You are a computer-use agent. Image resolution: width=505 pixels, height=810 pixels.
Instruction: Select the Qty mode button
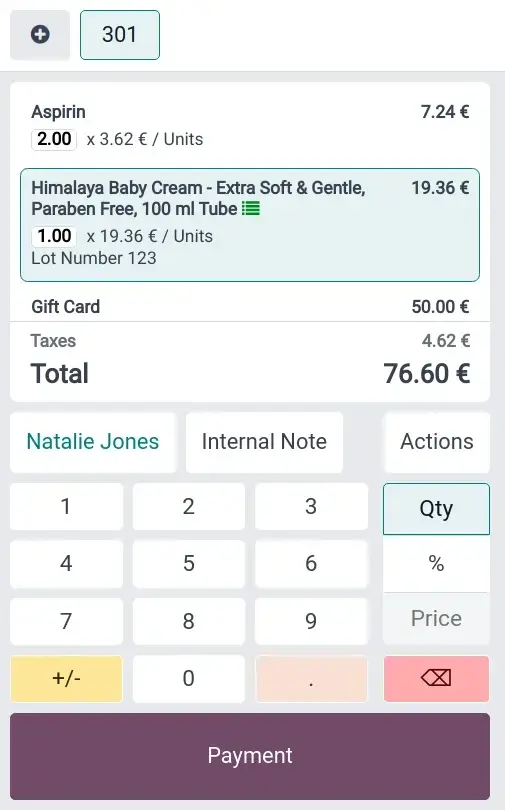pyautogui.click(x=436, y=509)
